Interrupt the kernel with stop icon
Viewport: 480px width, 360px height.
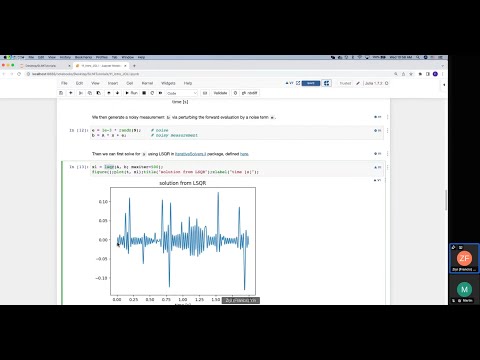[x=144, y=93]
